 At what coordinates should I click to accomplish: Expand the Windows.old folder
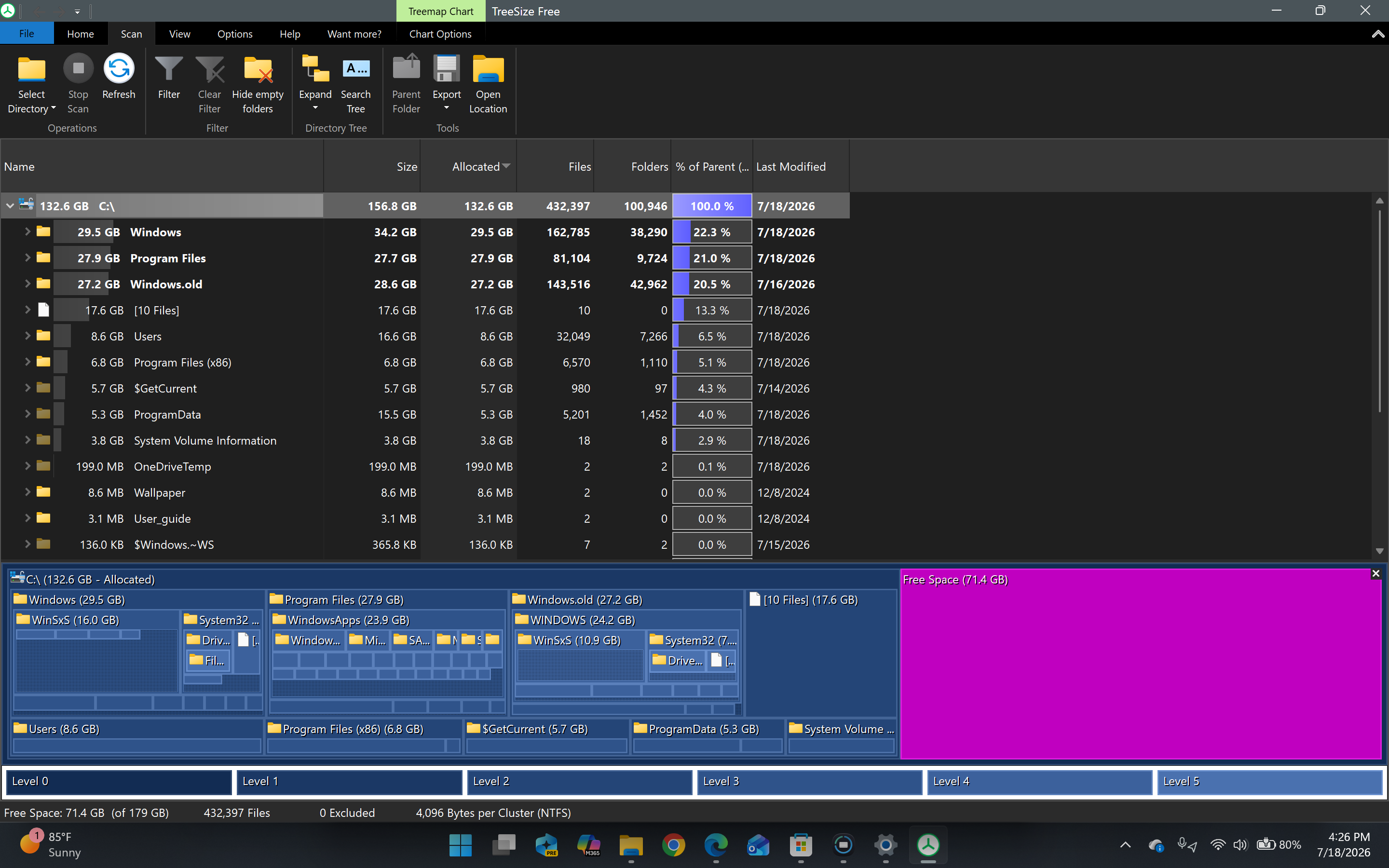(x=27, y=284)
